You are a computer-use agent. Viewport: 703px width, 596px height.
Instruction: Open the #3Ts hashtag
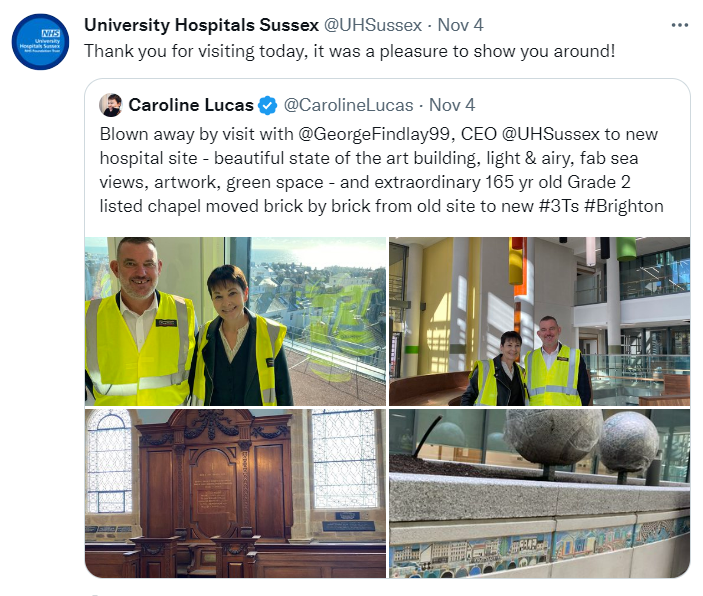click(559, 206)
